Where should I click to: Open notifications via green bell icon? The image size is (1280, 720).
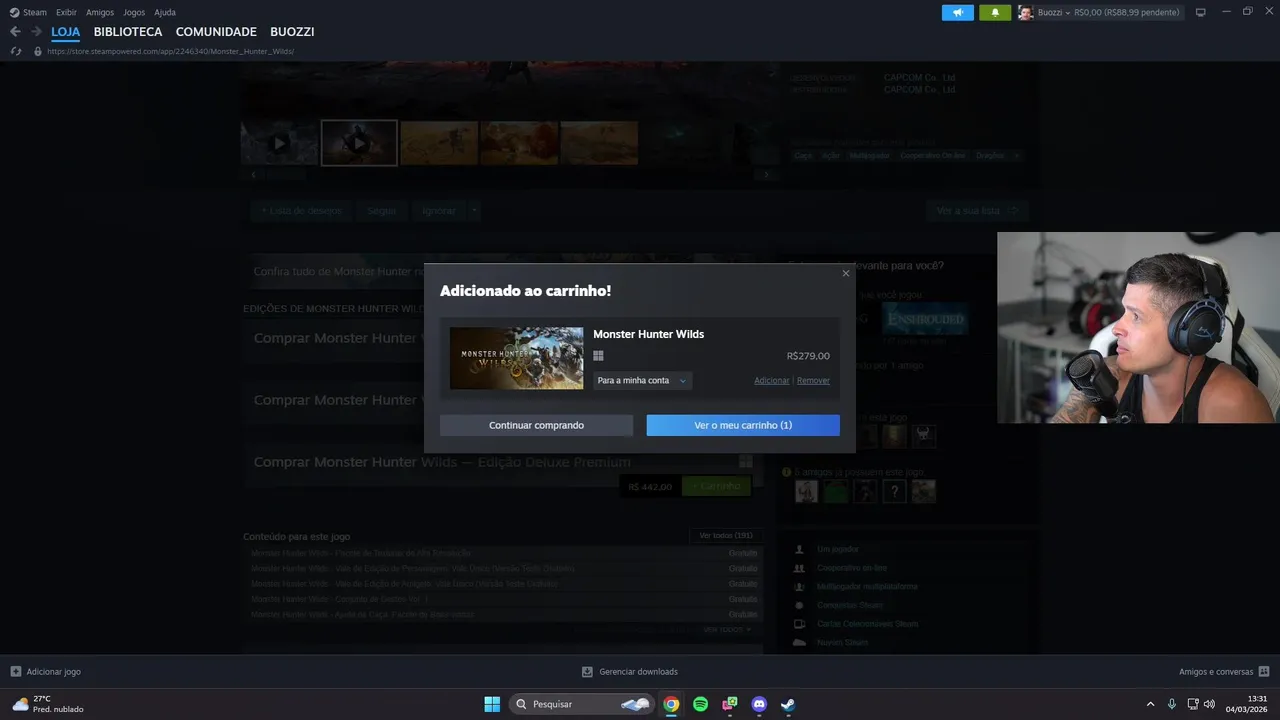[995, 12]
